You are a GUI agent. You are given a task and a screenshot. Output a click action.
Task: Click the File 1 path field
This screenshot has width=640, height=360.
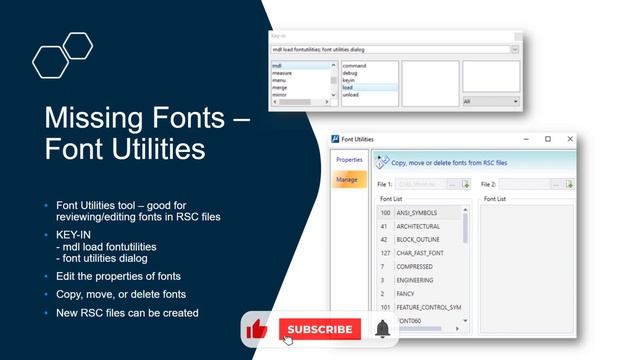(x=421, y=184)
